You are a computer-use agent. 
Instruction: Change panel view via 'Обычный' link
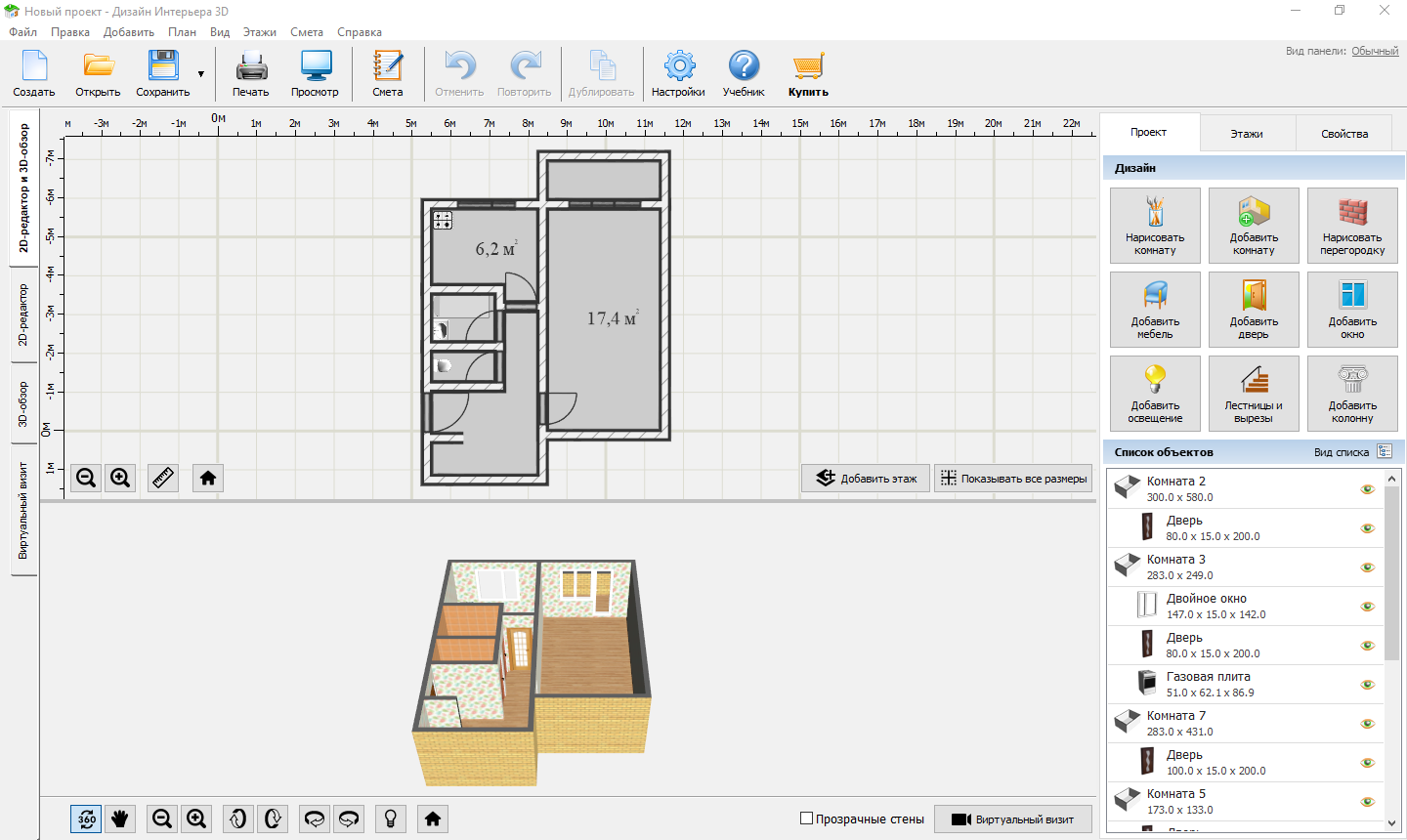[1375, 51]
